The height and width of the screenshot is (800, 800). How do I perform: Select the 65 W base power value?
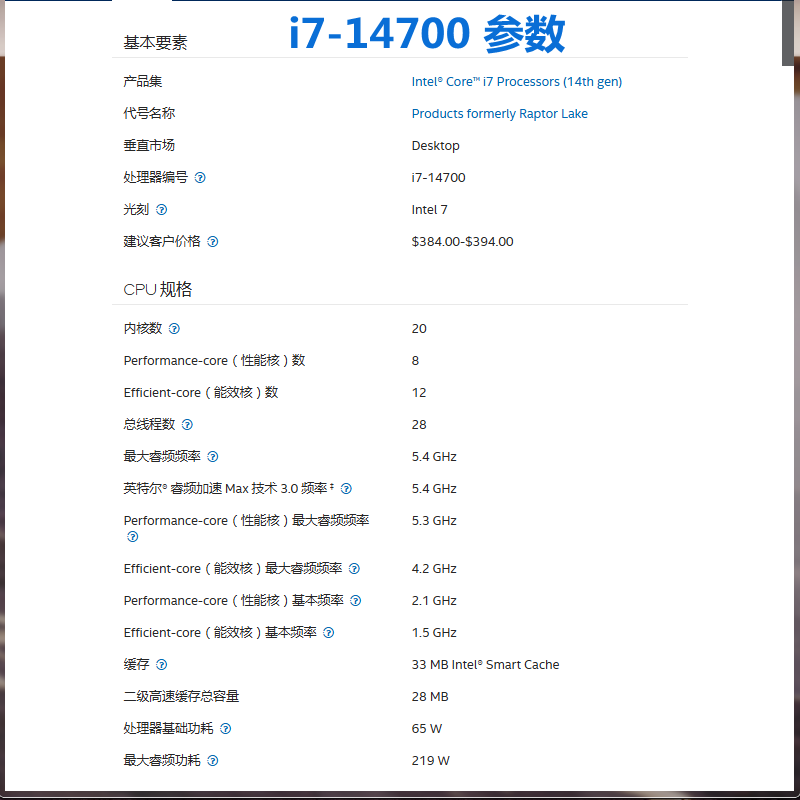click(427, 729)
